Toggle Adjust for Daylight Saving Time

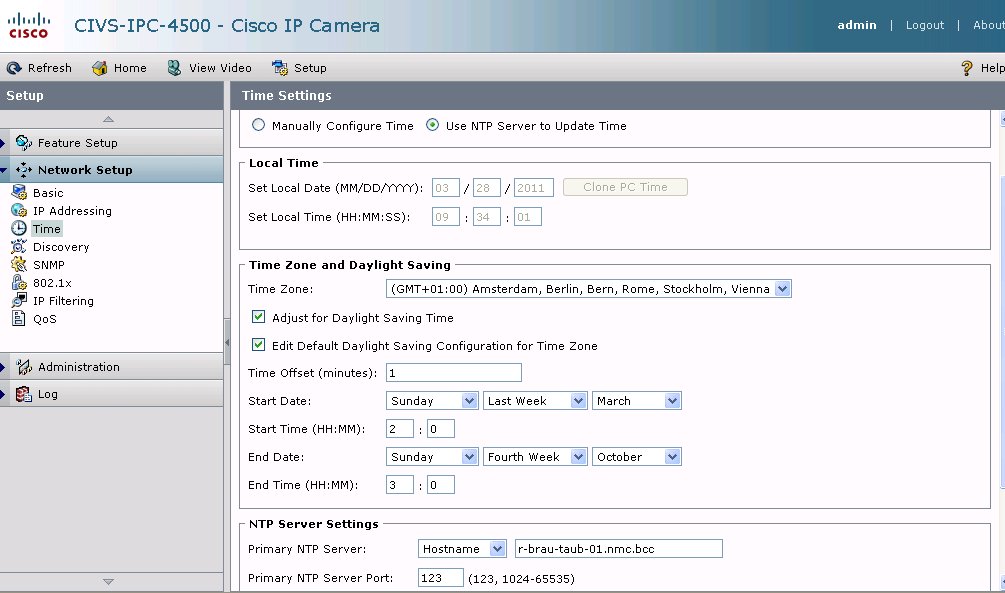258,316
